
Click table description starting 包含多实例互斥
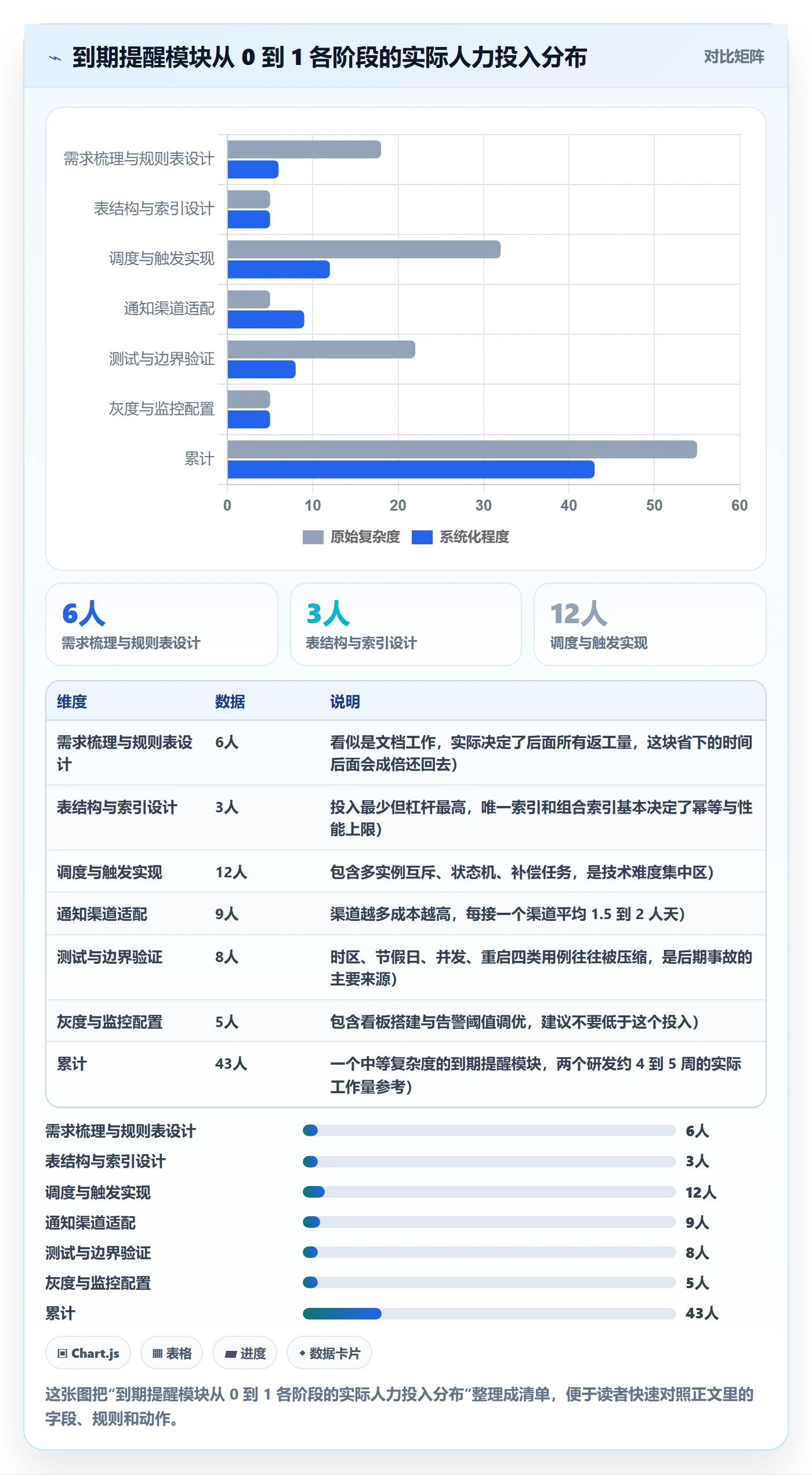click(x=522, y=872)
